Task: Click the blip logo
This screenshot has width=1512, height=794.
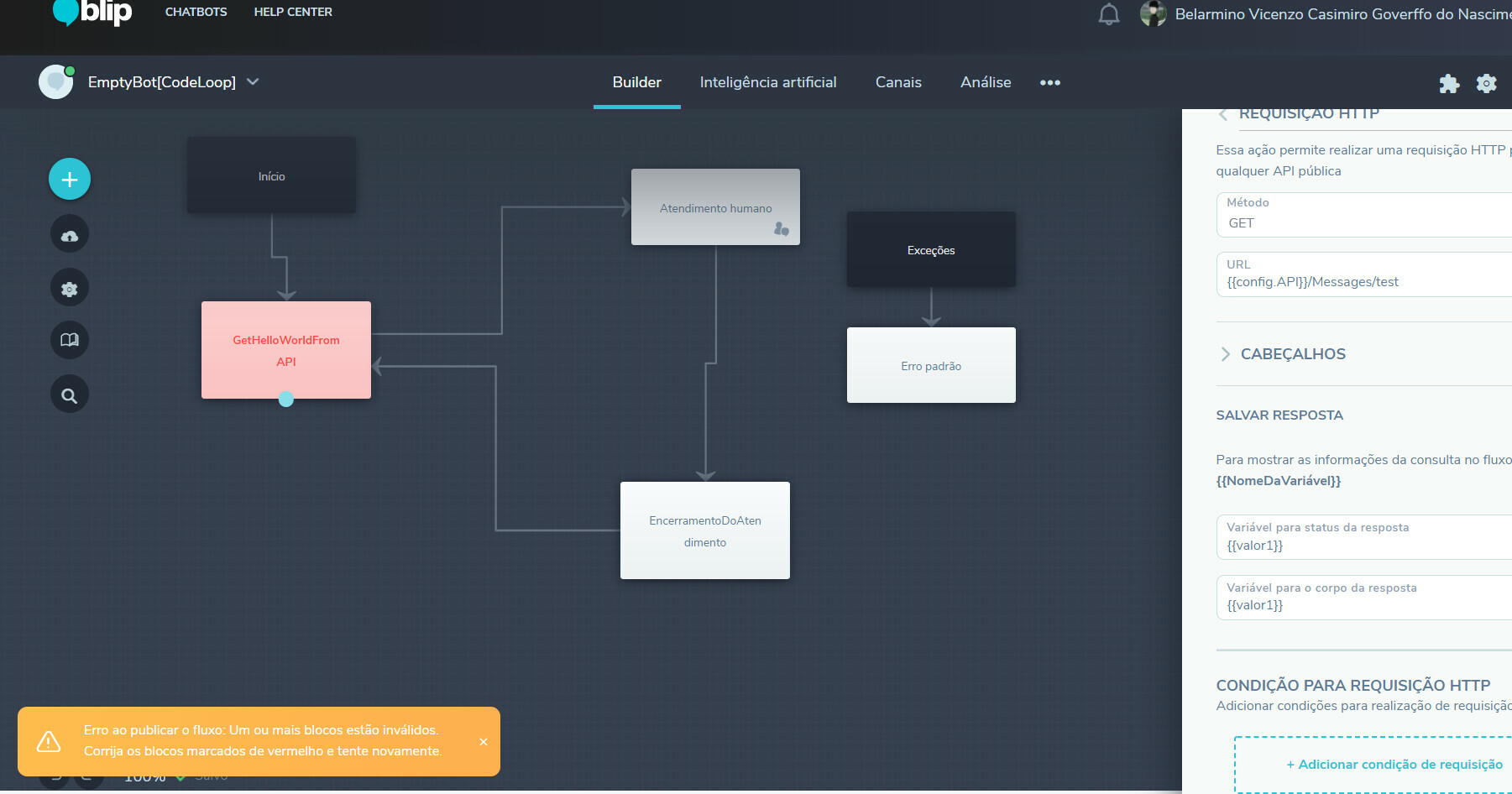Action: click(92, 13)
